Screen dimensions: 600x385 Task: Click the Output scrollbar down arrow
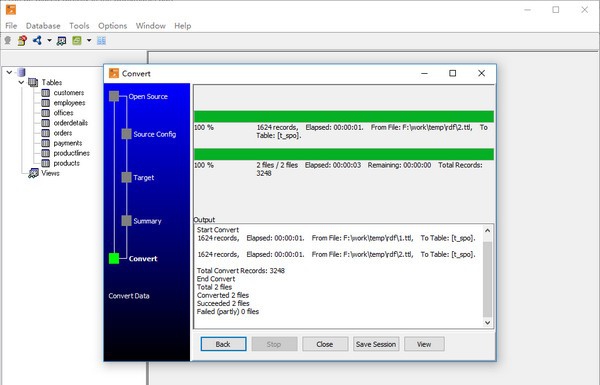tap(488, 323)
